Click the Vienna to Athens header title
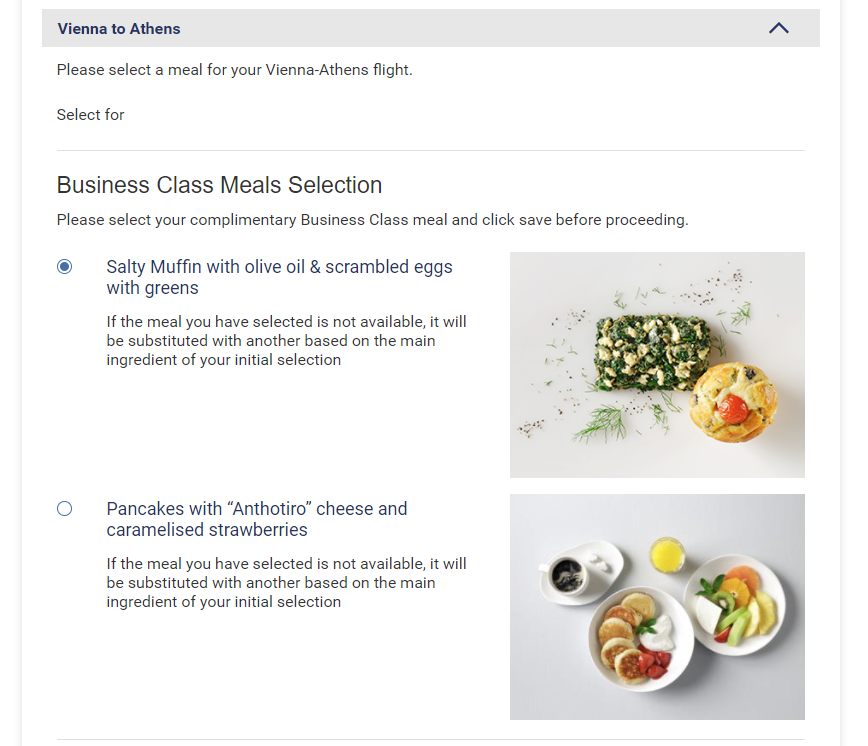 119,29
